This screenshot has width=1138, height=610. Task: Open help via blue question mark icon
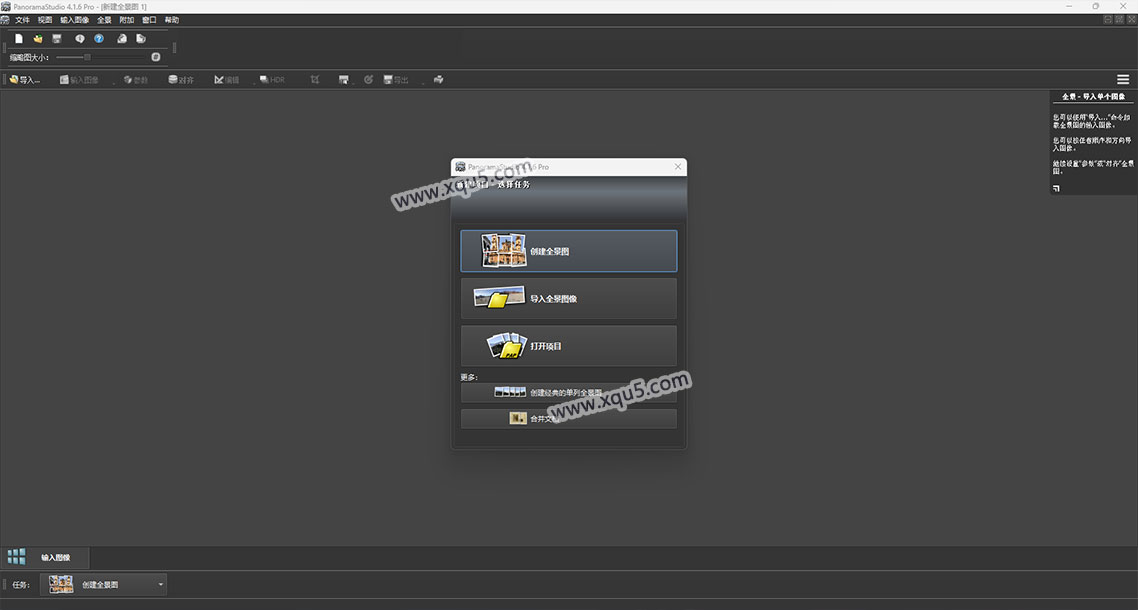coord(99,38)
